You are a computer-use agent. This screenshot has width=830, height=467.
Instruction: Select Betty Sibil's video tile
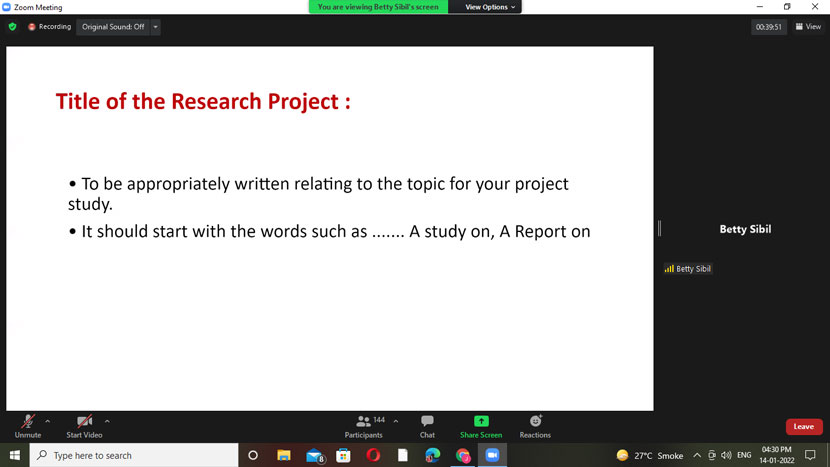click(745, 229)
